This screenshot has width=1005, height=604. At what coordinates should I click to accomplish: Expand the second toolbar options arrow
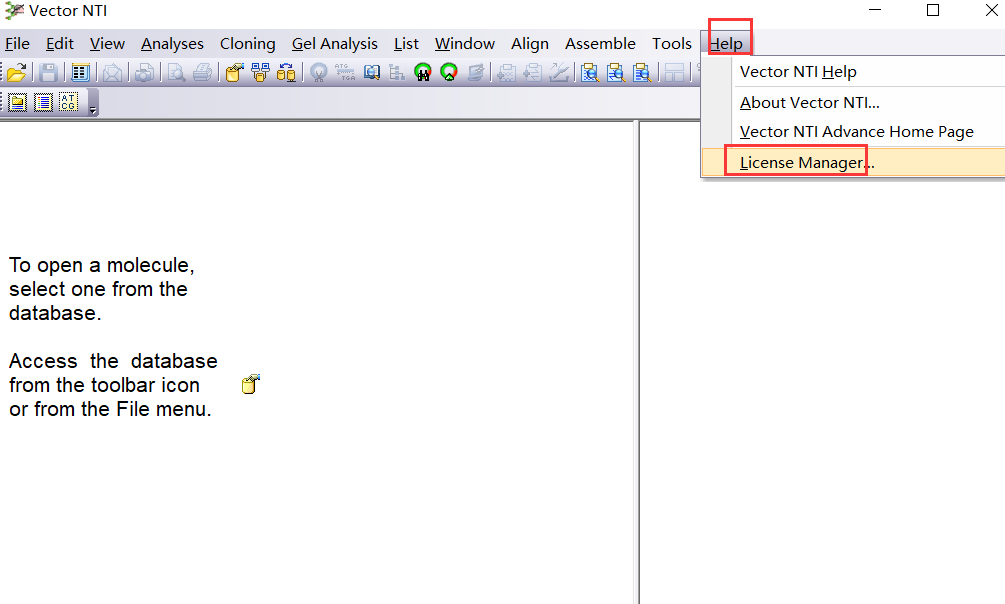(92, 110)
